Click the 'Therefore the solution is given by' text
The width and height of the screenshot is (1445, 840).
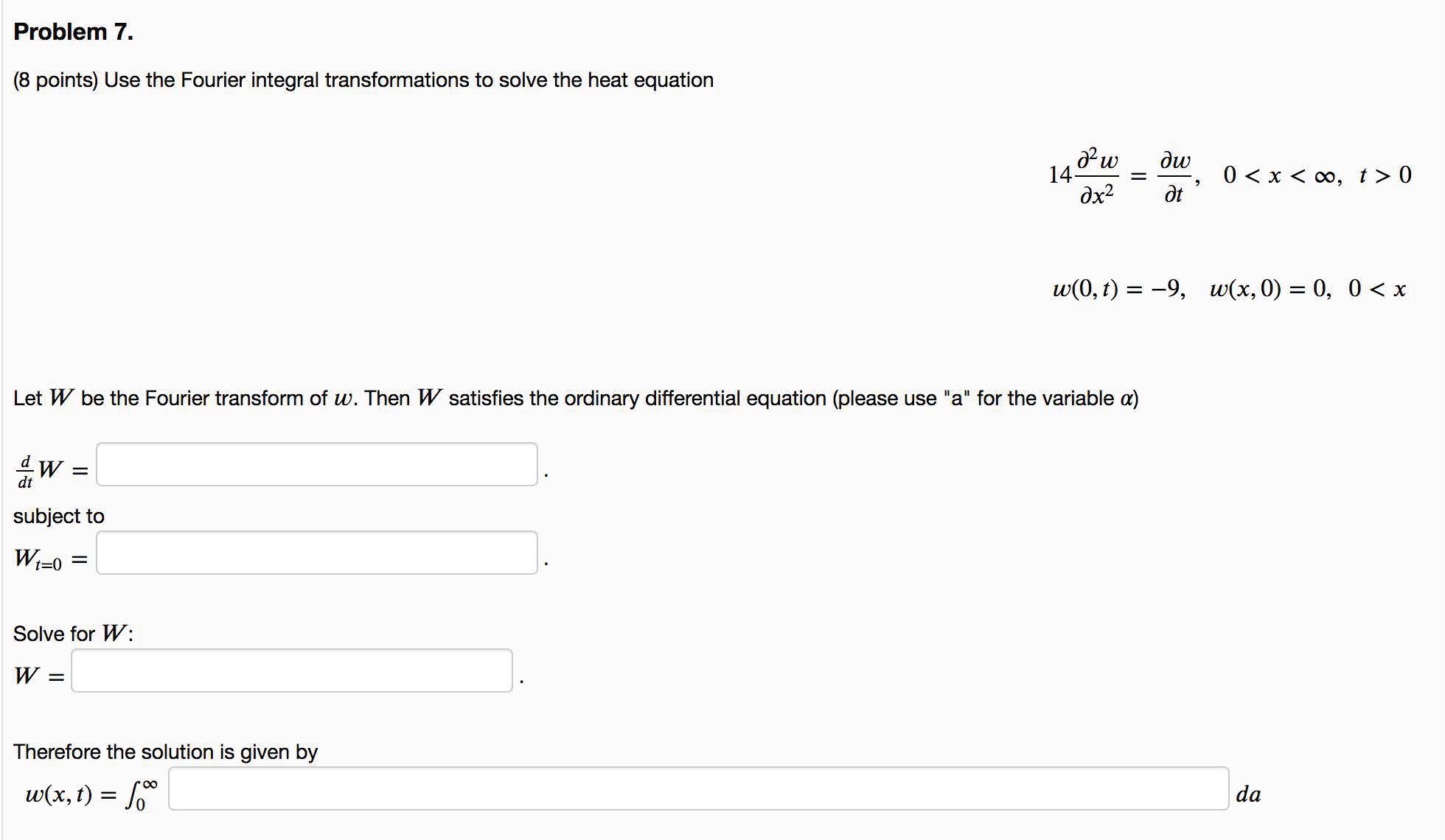click(165, 752)
